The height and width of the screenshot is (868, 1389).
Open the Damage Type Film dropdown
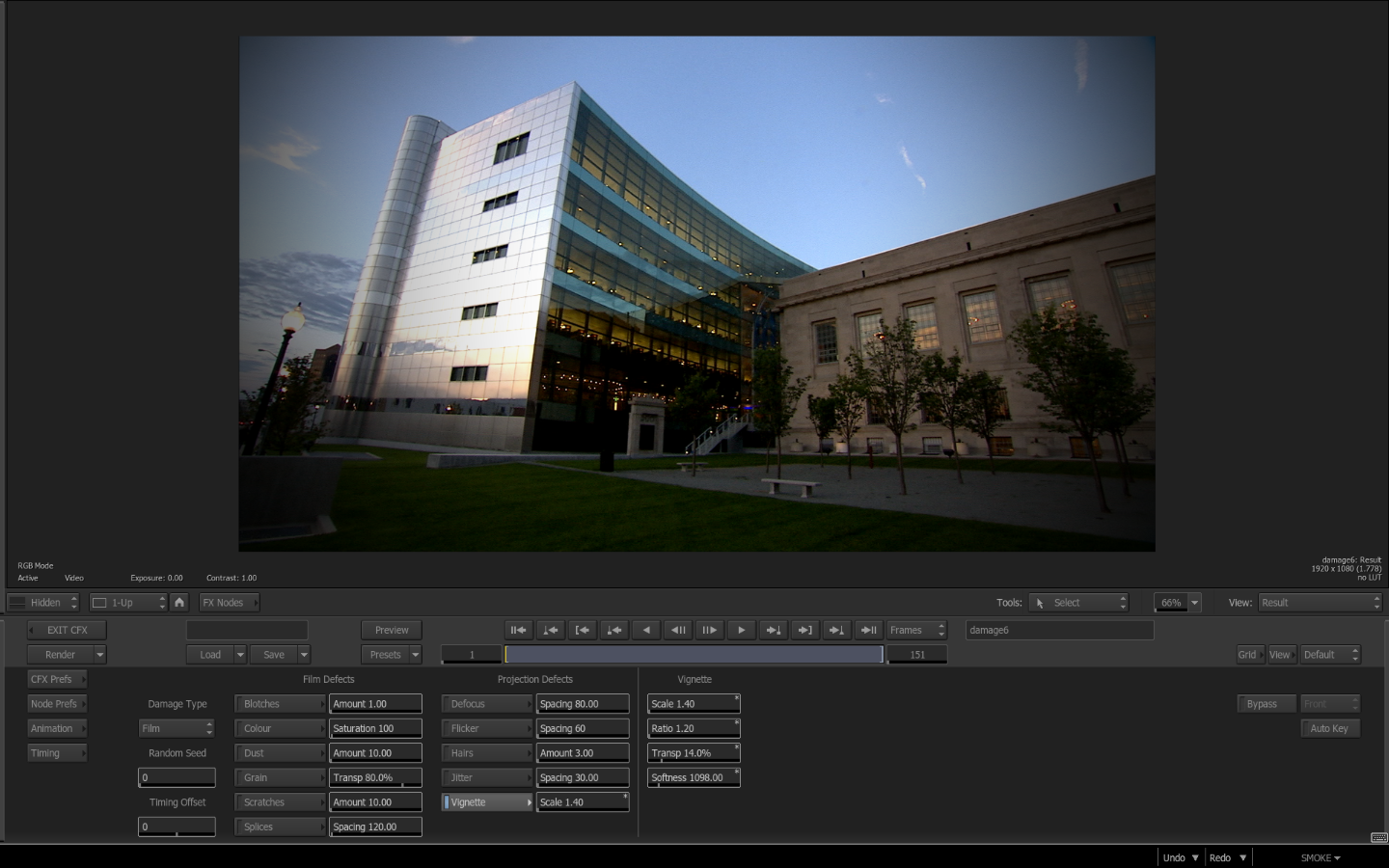click(177, 729)
